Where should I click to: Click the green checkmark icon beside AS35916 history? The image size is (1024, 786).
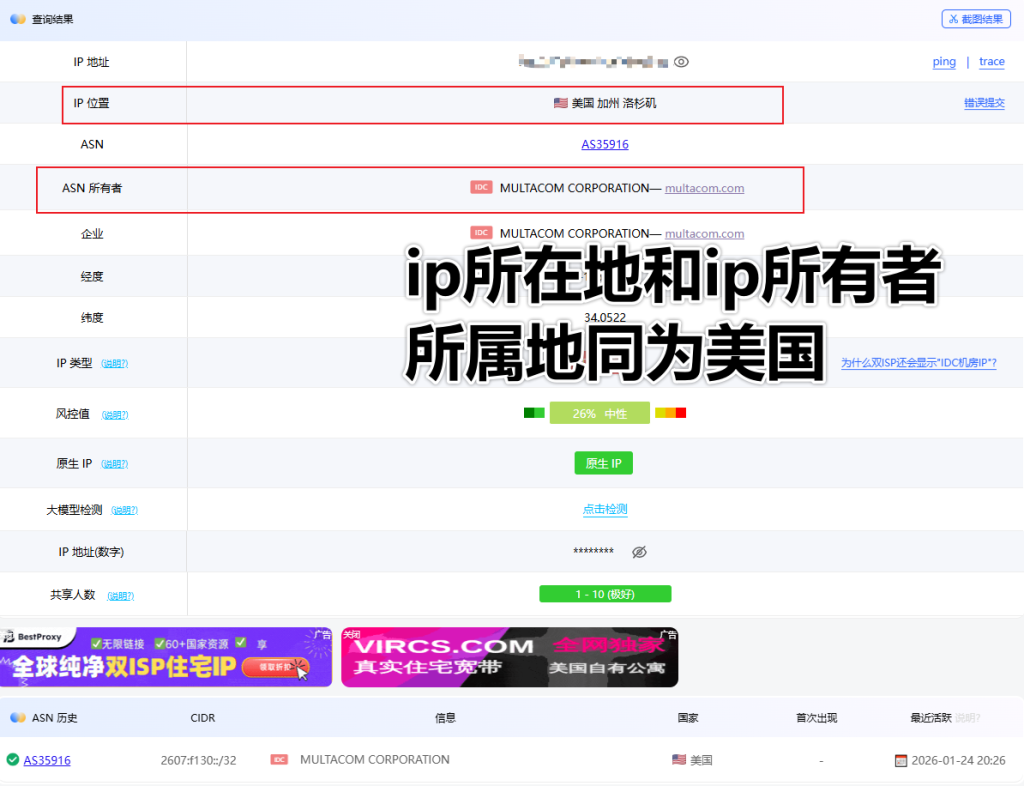12,760
